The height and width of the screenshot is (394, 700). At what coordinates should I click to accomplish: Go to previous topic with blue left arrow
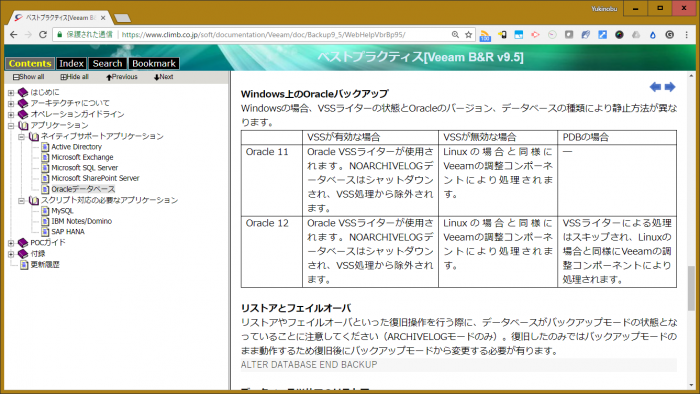[x=655, y=87]
